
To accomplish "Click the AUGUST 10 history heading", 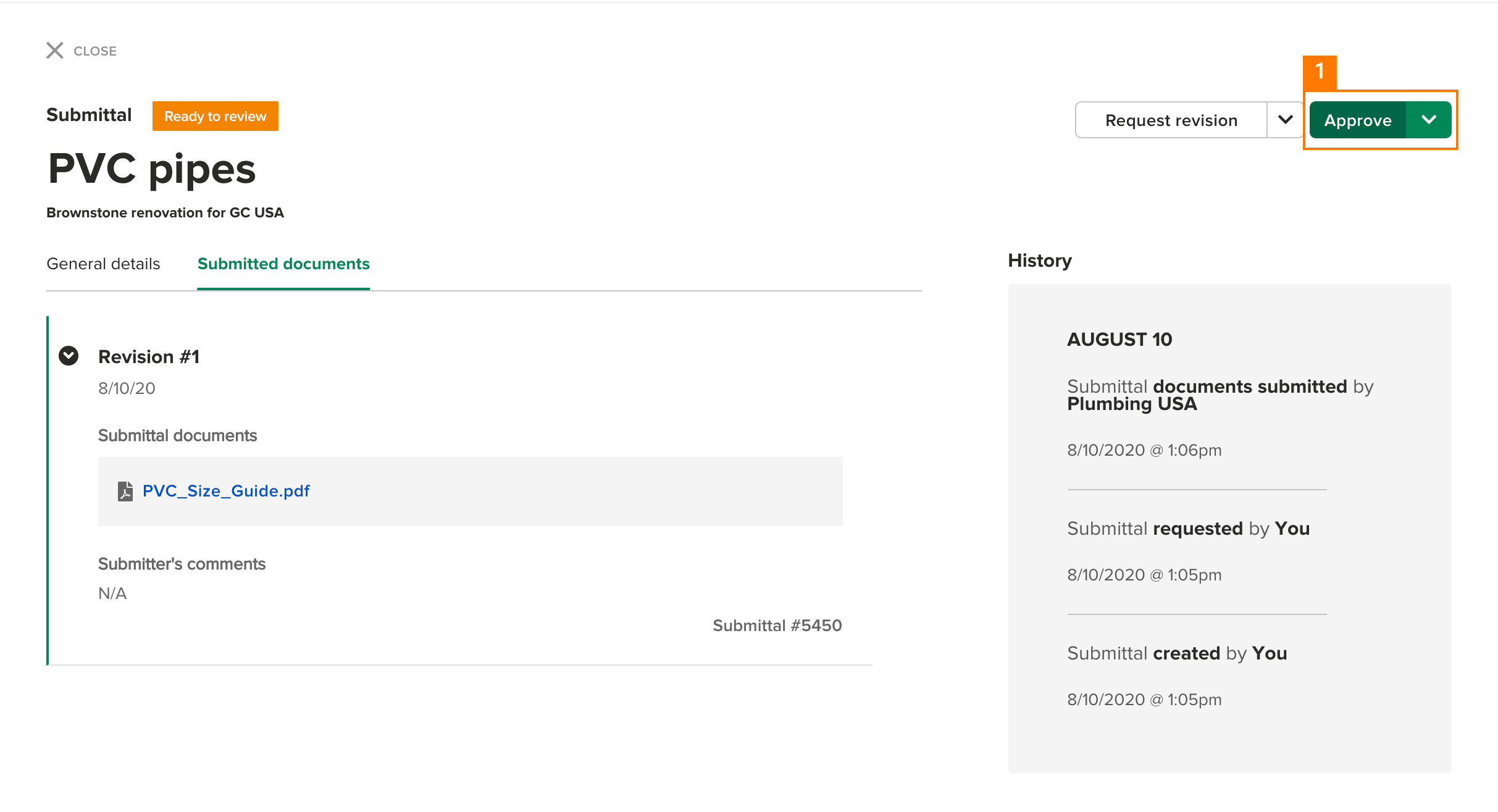I will (x=1119, y=339).
